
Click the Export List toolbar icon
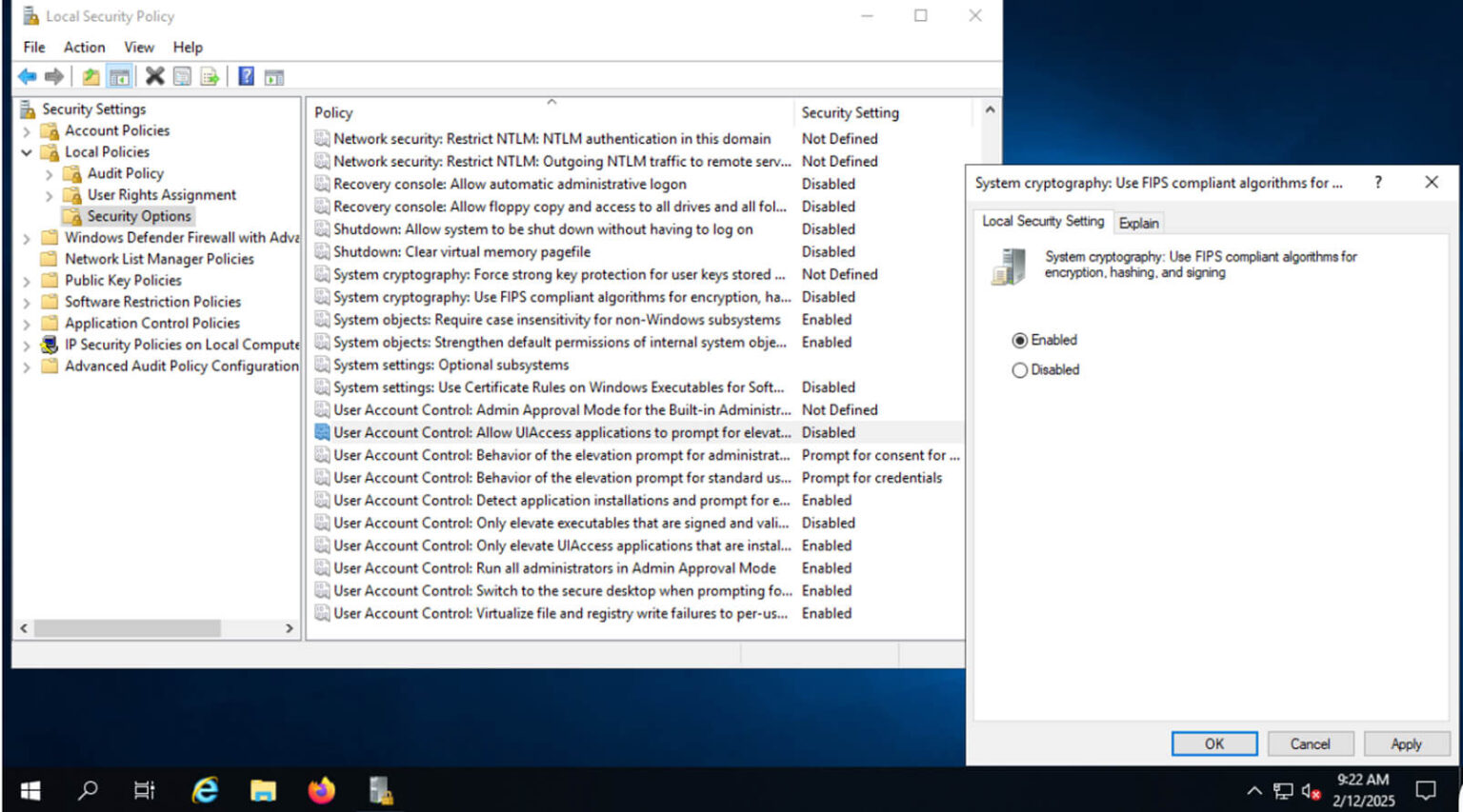211,76
